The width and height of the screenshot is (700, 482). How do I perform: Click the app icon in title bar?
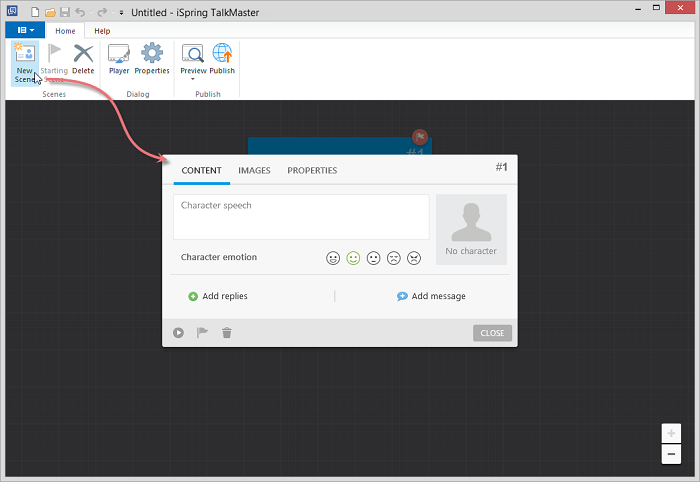(12, 10)
